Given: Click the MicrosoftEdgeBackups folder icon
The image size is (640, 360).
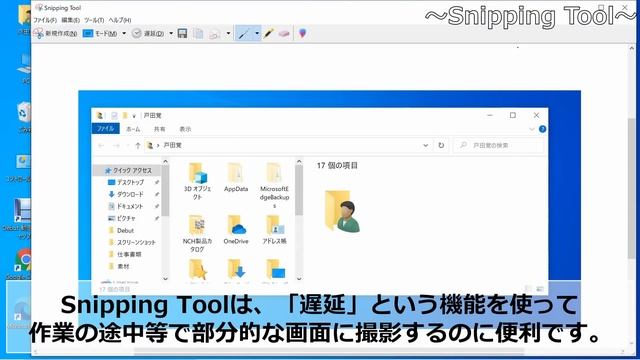Looking at the screenshot, I should coord(274,173).
